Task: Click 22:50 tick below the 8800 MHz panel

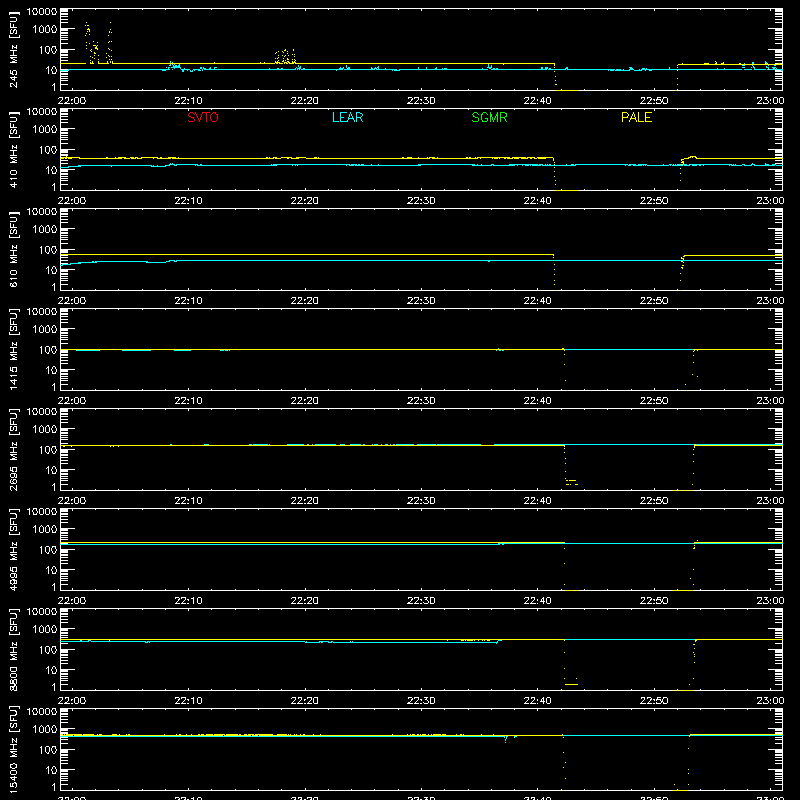Action: tap(654, 701)
